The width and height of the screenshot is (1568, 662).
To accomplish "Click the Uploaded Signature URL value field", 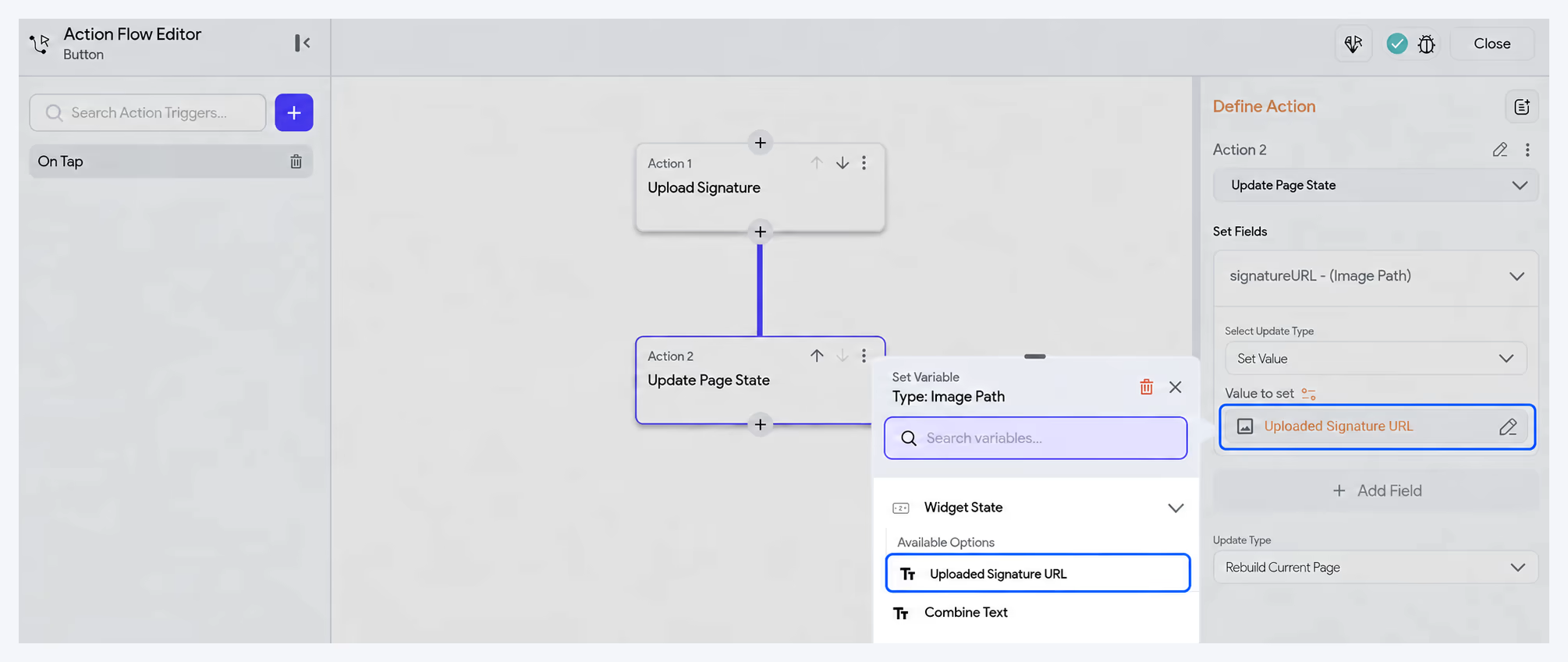I will tap(1377, 427).
